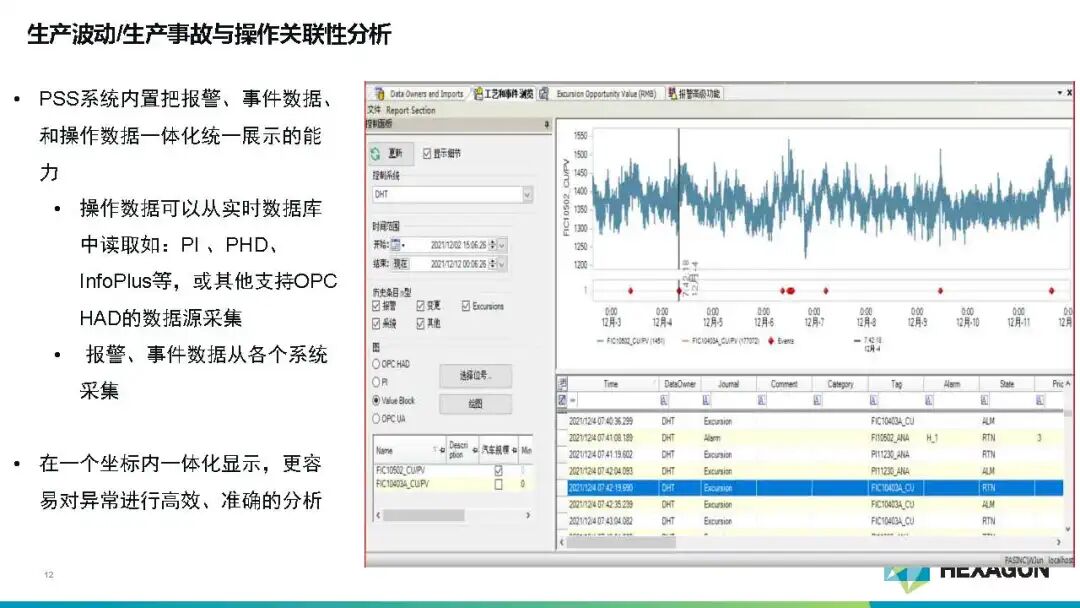Click filter icon in the Comment column

click(762, 400)
